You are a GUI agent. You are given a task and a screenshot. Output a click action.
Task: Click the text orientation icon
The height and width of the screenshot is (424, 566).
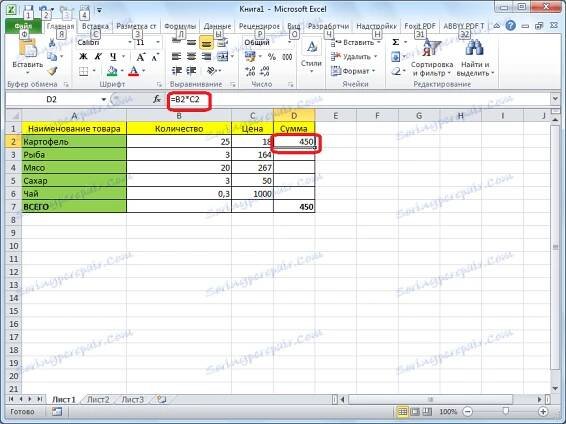(212, 71)
